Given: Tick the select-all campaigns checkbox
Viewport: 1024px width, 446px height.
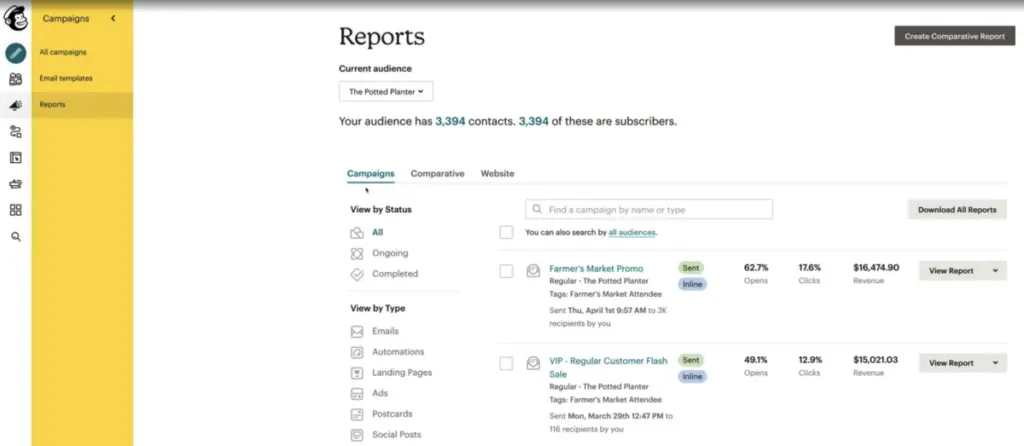Looking at the screenshot, I should (x=506, y=232).
